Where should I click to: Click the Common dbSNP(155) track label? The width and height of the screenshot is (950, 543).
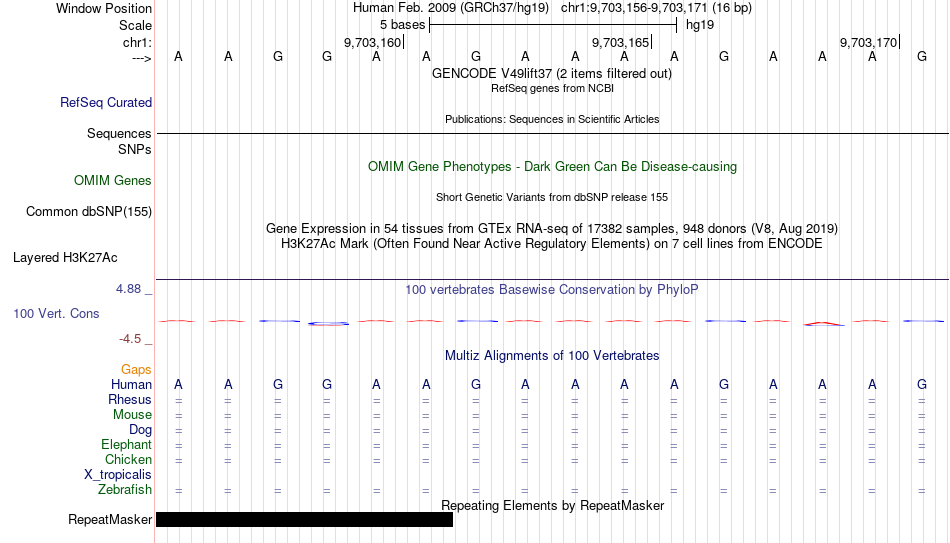(88, 212)
